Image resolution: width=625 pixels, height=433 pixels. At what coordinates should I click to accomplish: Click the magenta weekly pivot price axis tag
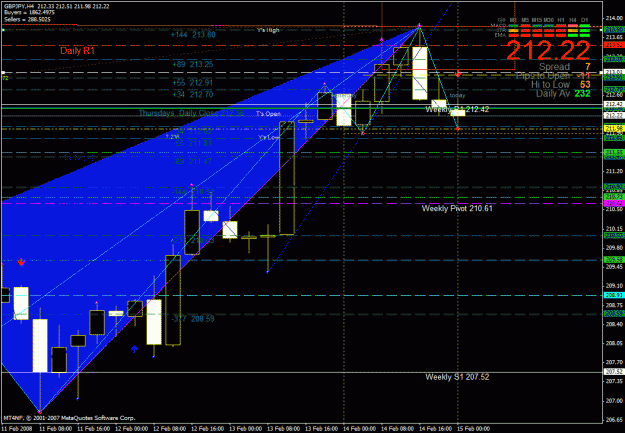[x=615, y=203]
